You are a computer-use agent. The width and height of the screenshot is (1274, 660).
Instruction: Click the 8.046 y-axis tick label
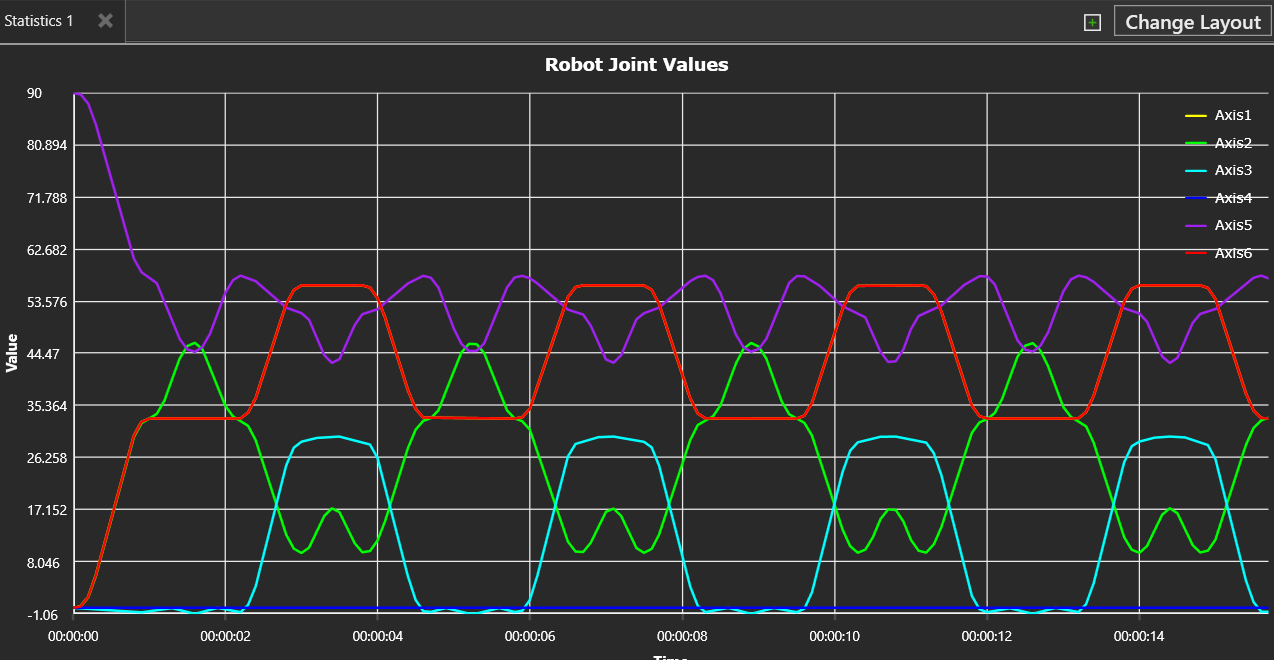[43, 562]
